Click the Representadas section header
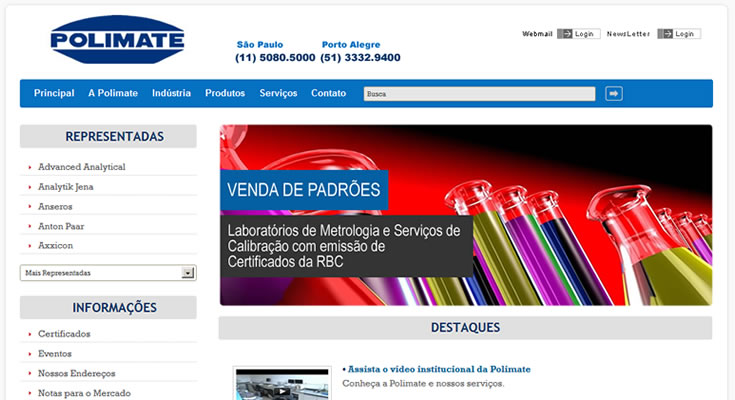Image resolution: width=735 pixels, height=400 pixels. 108,136
